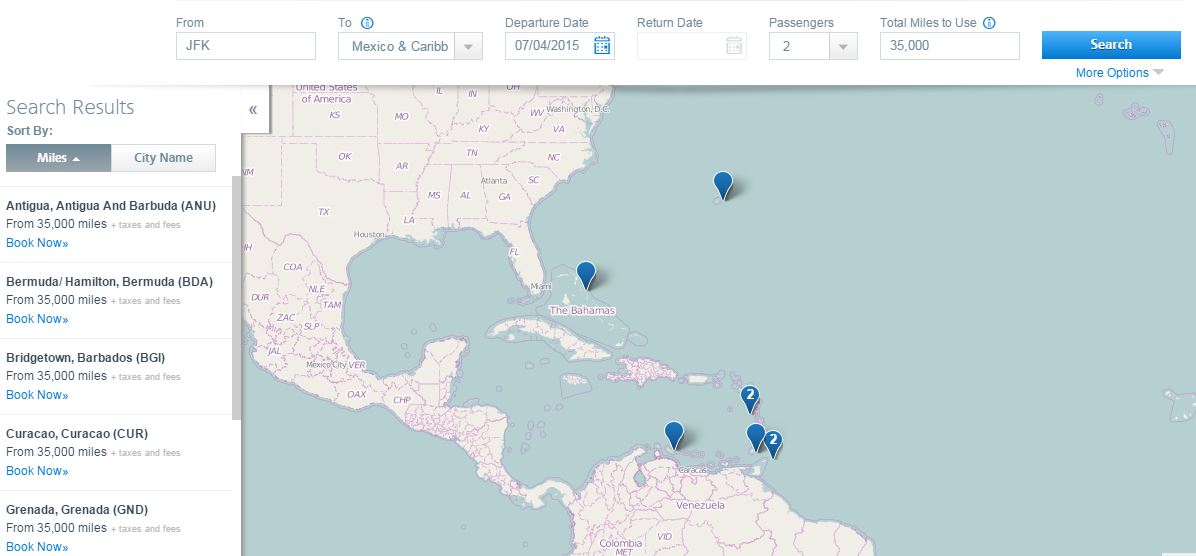Click the map pin over The Bahamas
Screen dimensions: 1196x556
[x=586, y=274]
